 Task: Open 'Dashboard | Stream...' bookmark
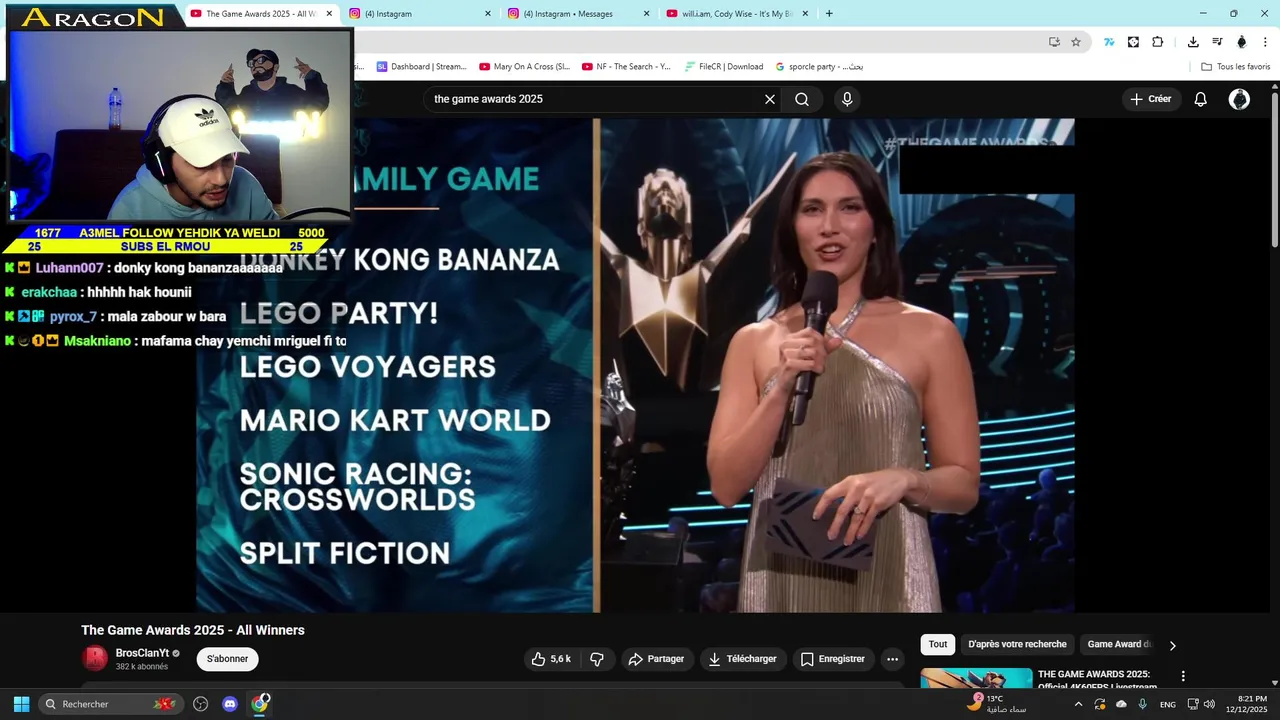[x=421, y=67]
